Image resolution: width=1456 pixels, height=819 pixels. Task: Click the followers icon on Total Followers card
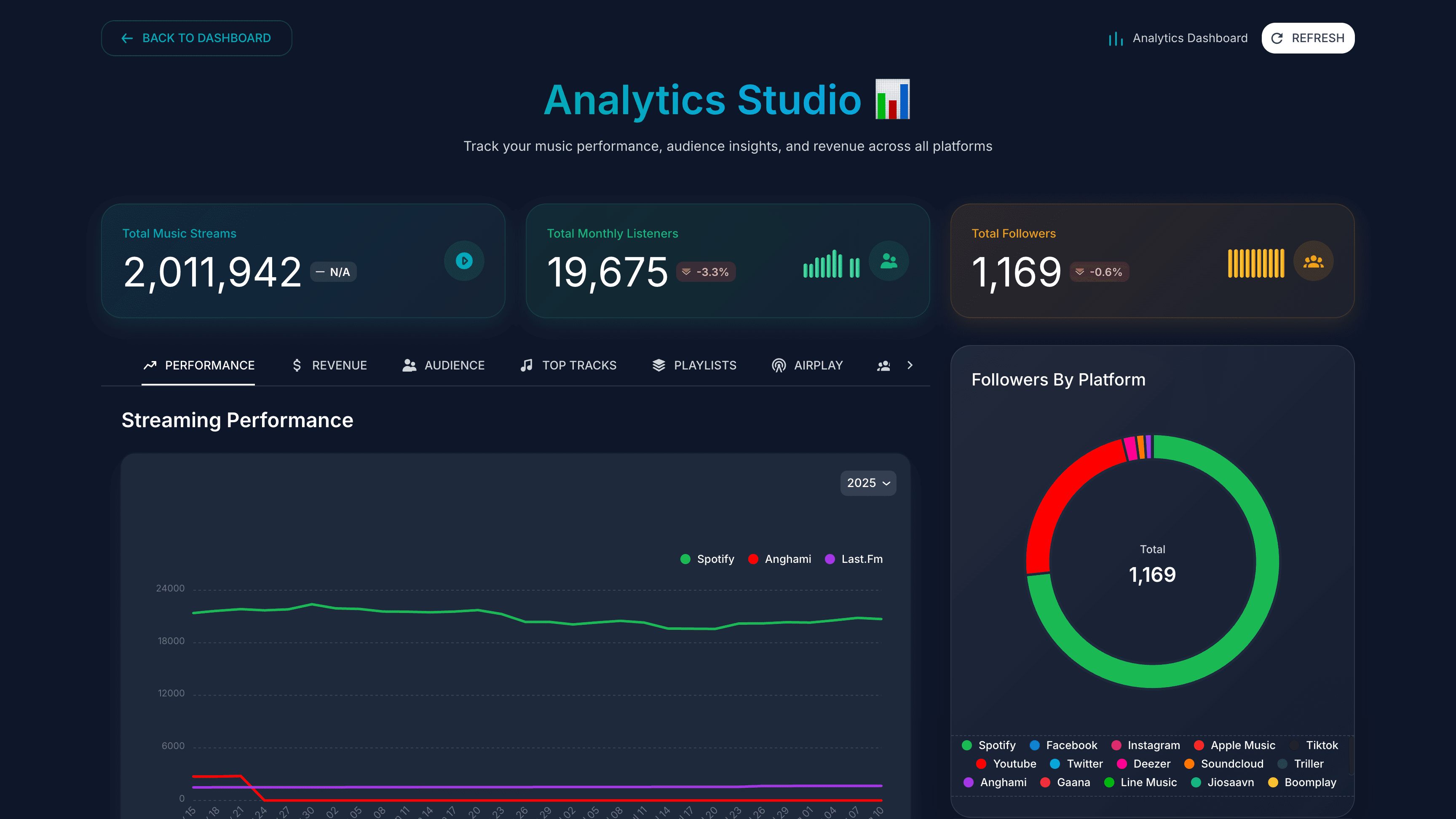tap(1314, 260)
